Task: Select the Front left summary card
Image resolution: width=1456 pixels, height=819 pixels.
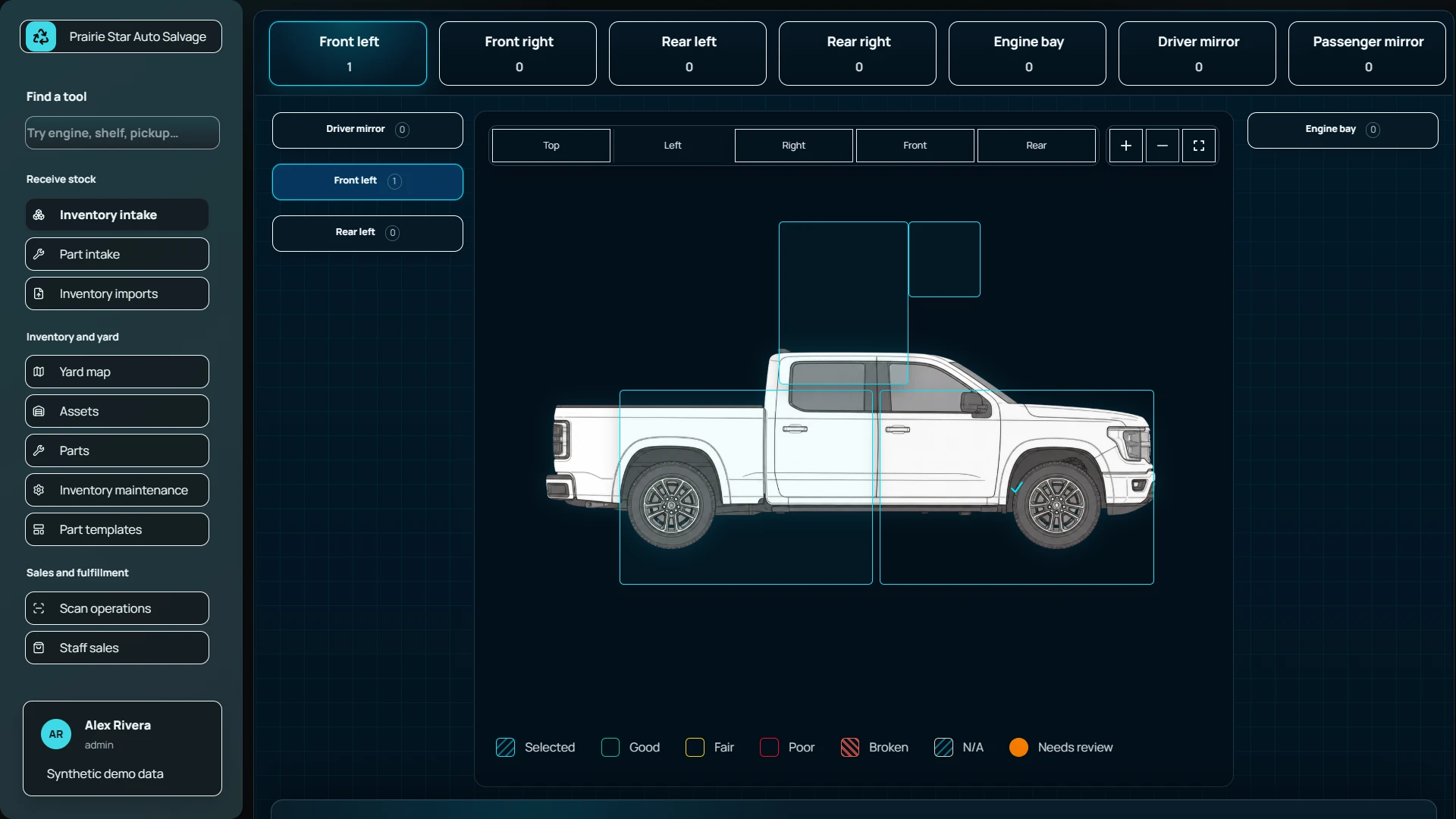Action: click(x=348, y=53)
